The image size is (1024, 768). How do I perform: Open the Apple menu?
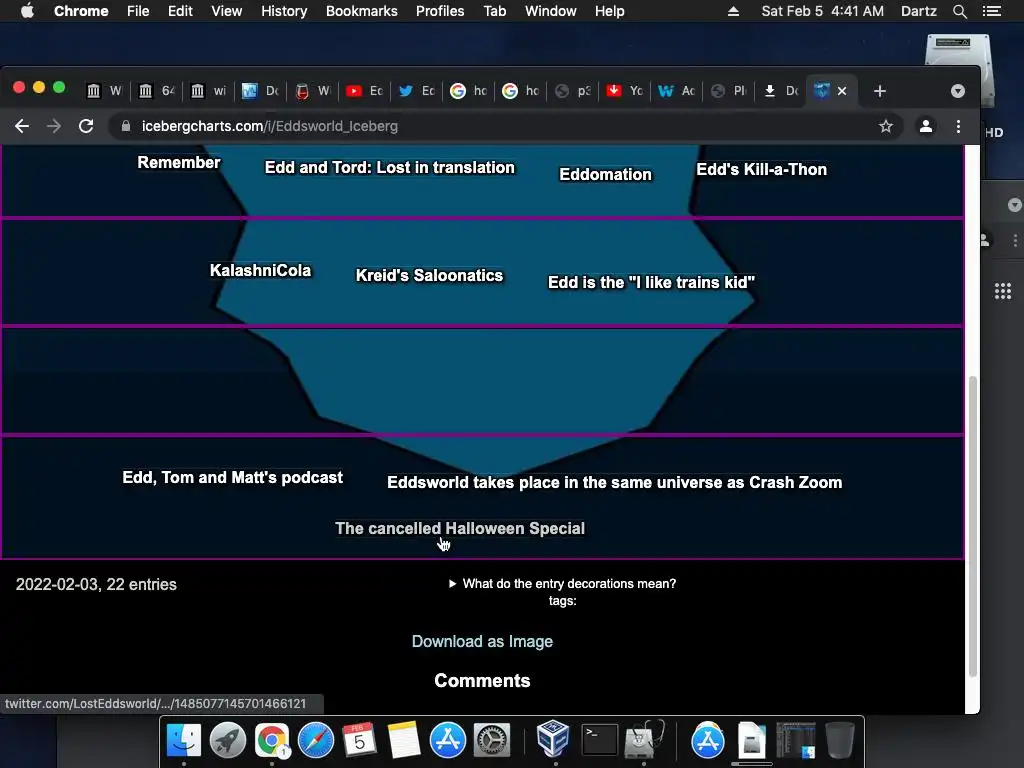(x=27, y=11)
